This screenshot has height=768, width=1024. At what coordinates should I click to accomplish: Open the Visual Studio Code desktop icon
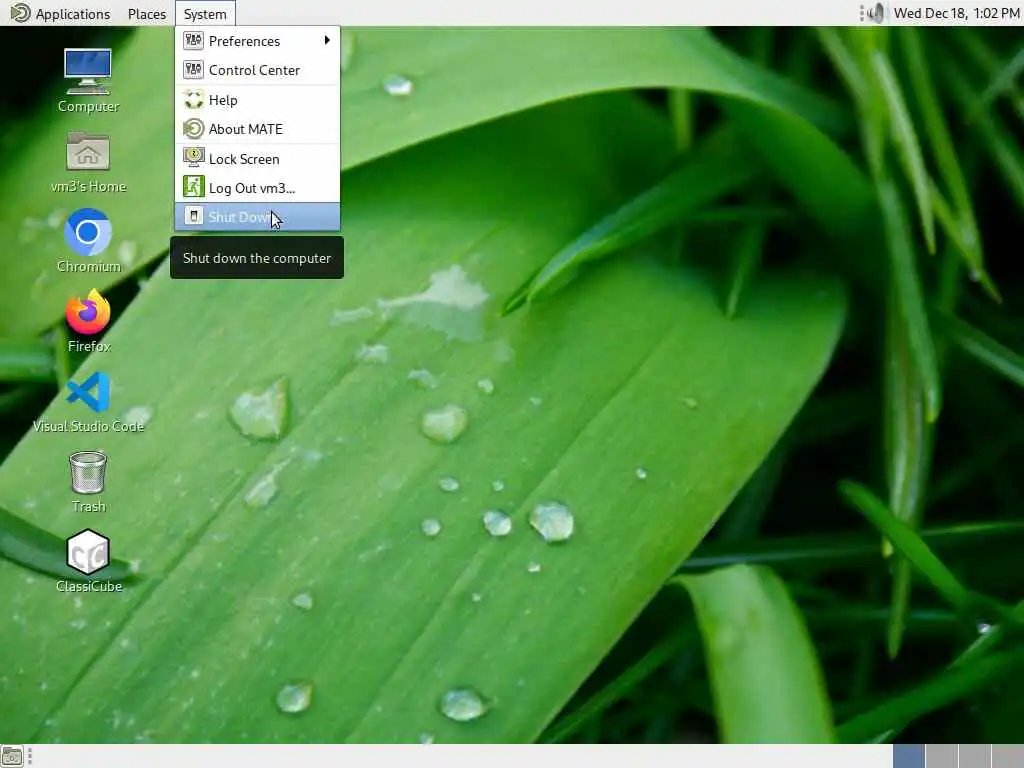(x=88, y=392)
